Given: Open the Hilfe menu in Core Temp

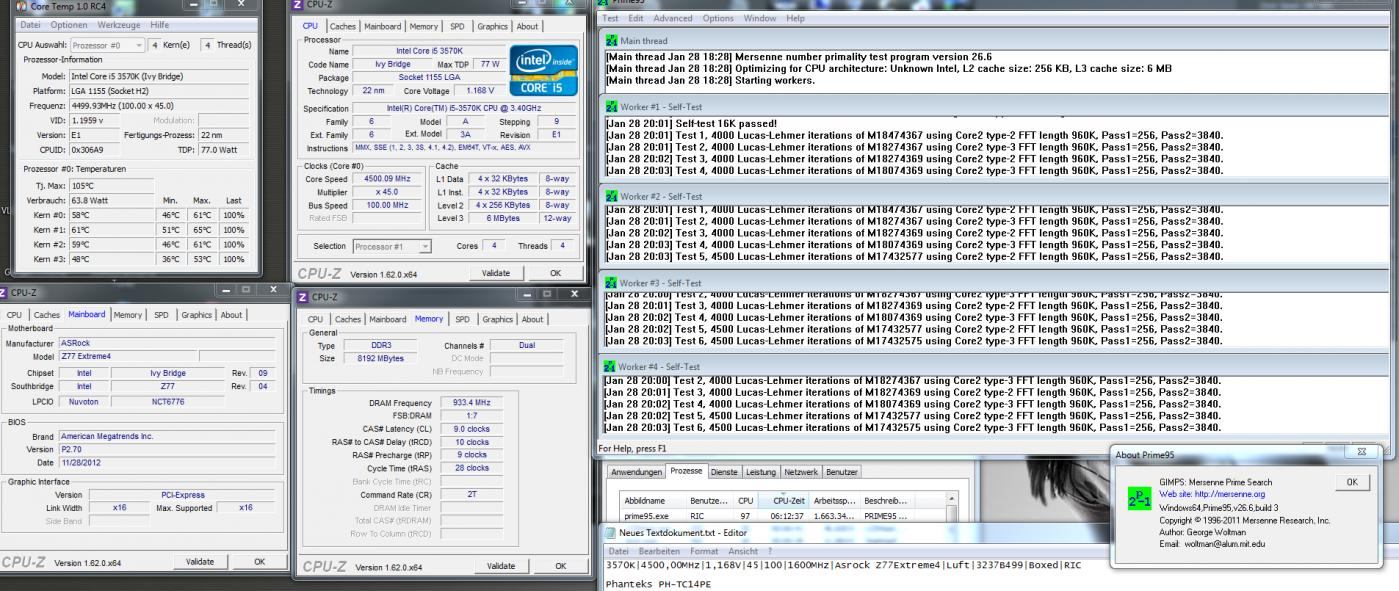Looking at the screenshot, I should (159, 24).
